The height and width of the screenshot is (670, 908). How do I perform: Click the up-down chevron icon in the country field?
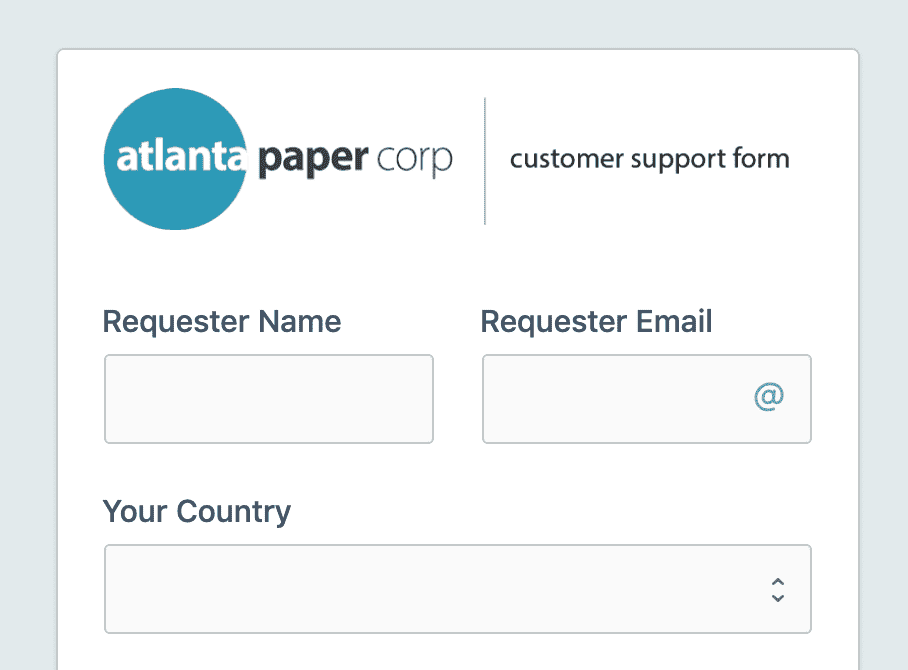(x=778, y=590)
